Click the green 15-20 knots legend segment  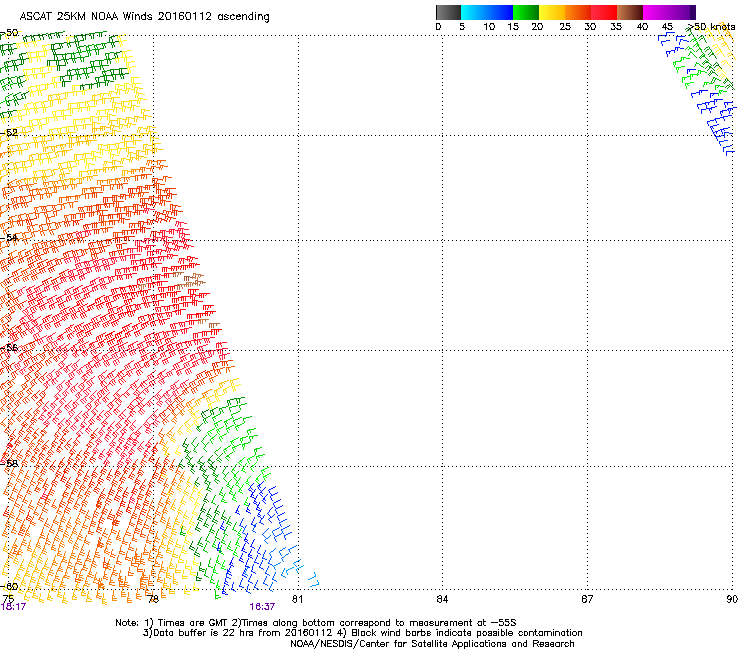coord(526,12)
